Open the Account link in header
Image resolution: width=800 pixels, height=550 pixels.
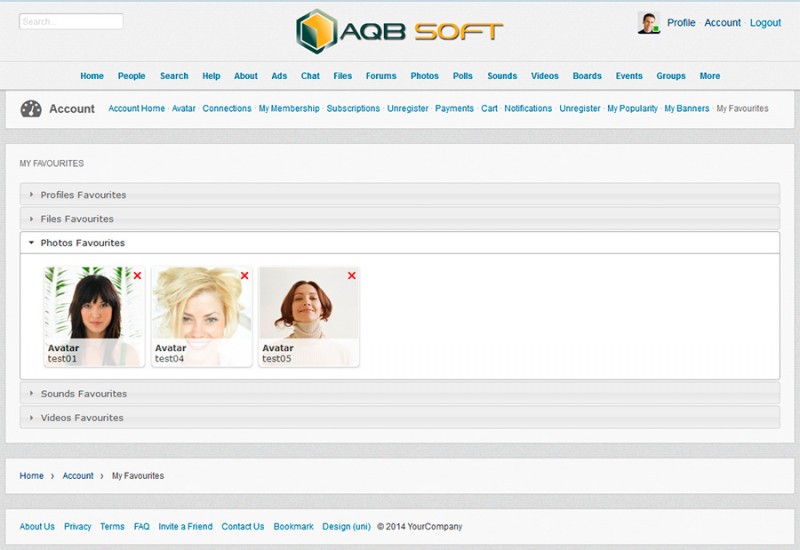coord(722,22)
